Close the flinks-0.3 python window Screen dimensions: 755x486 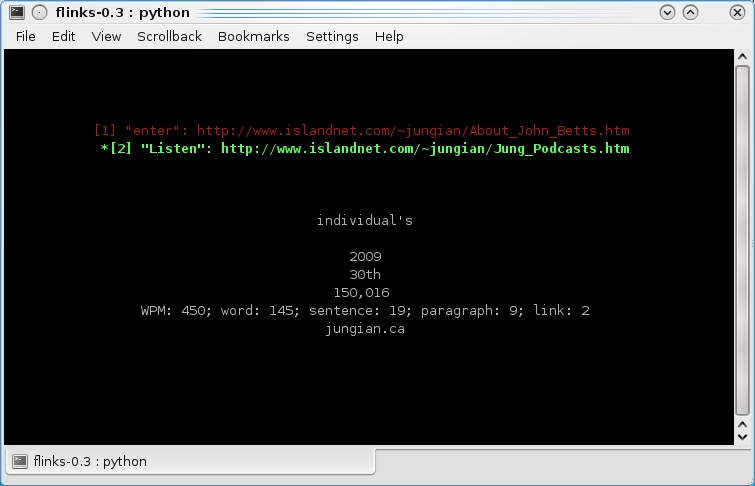tap(737, 12)
